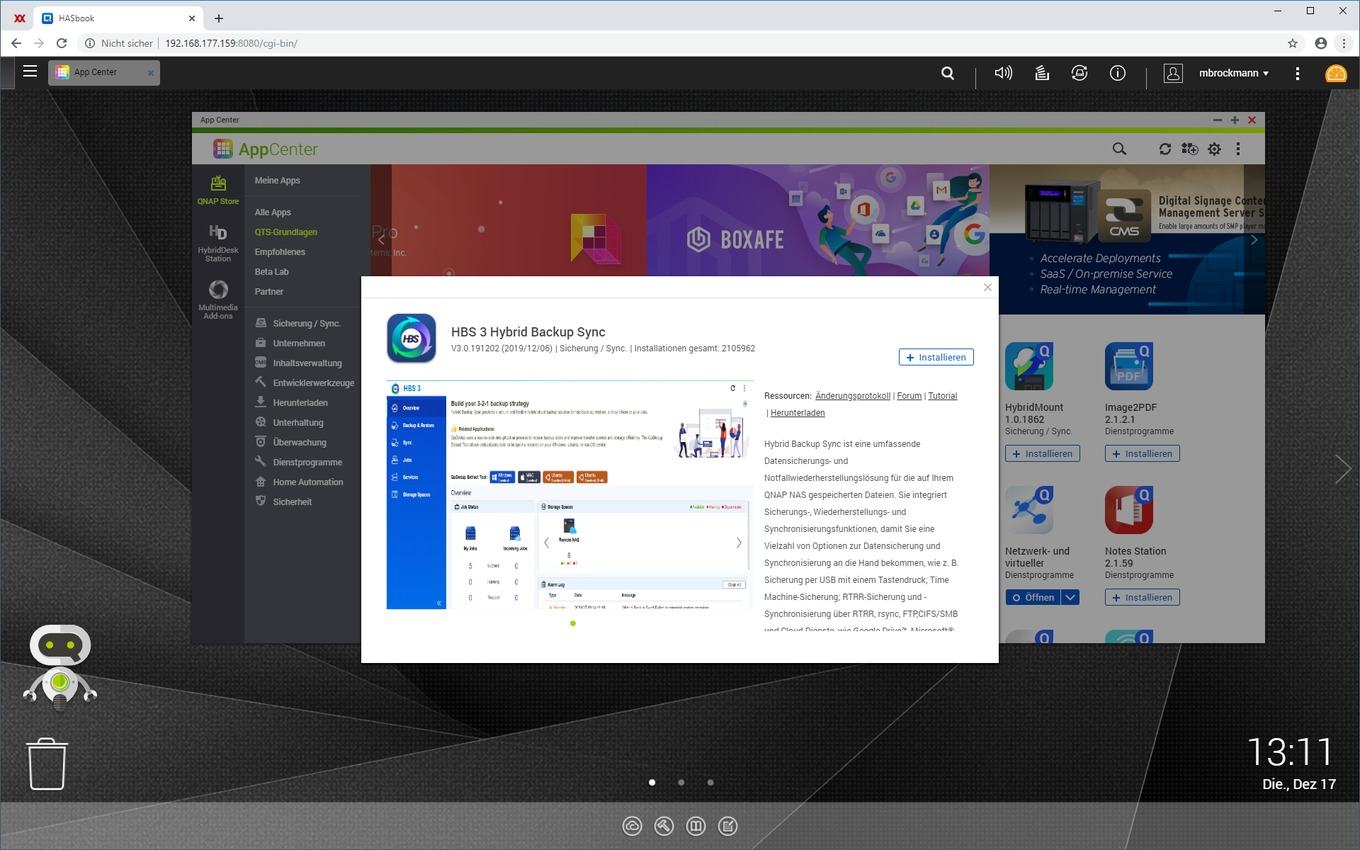
Task: Open the Tutorial link
Action: pyautogui.click(x=942, y=396)
